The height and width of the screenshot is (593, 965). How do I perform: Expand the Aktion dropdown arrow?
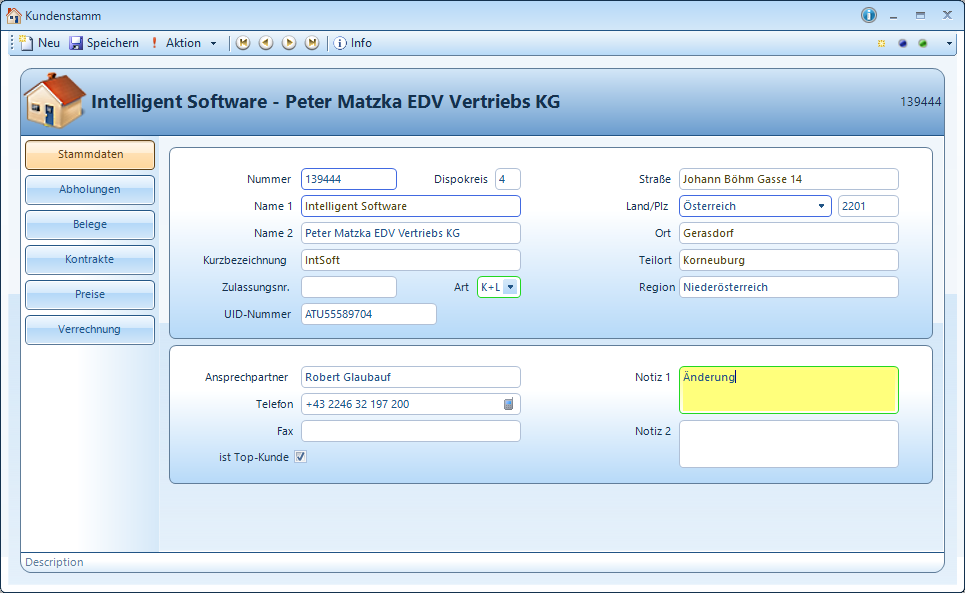214,43
